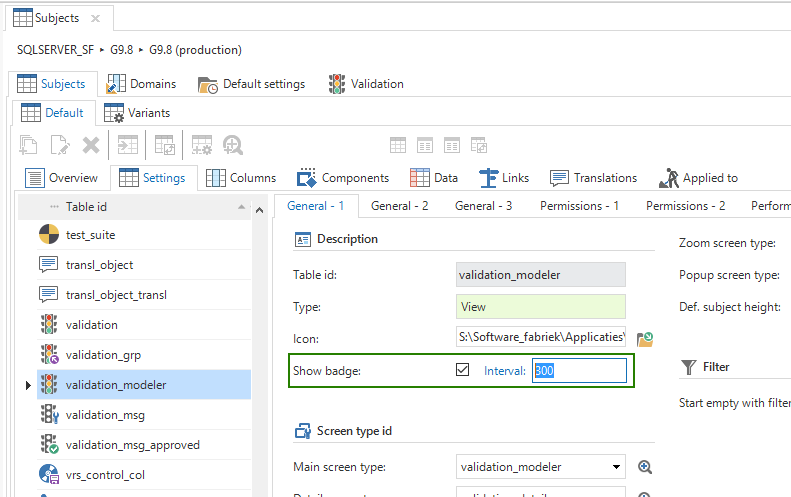The width and height of the screenshot is (791, 497).
Task: Click the copy subject toolbar icon
Action: (28, 145)
